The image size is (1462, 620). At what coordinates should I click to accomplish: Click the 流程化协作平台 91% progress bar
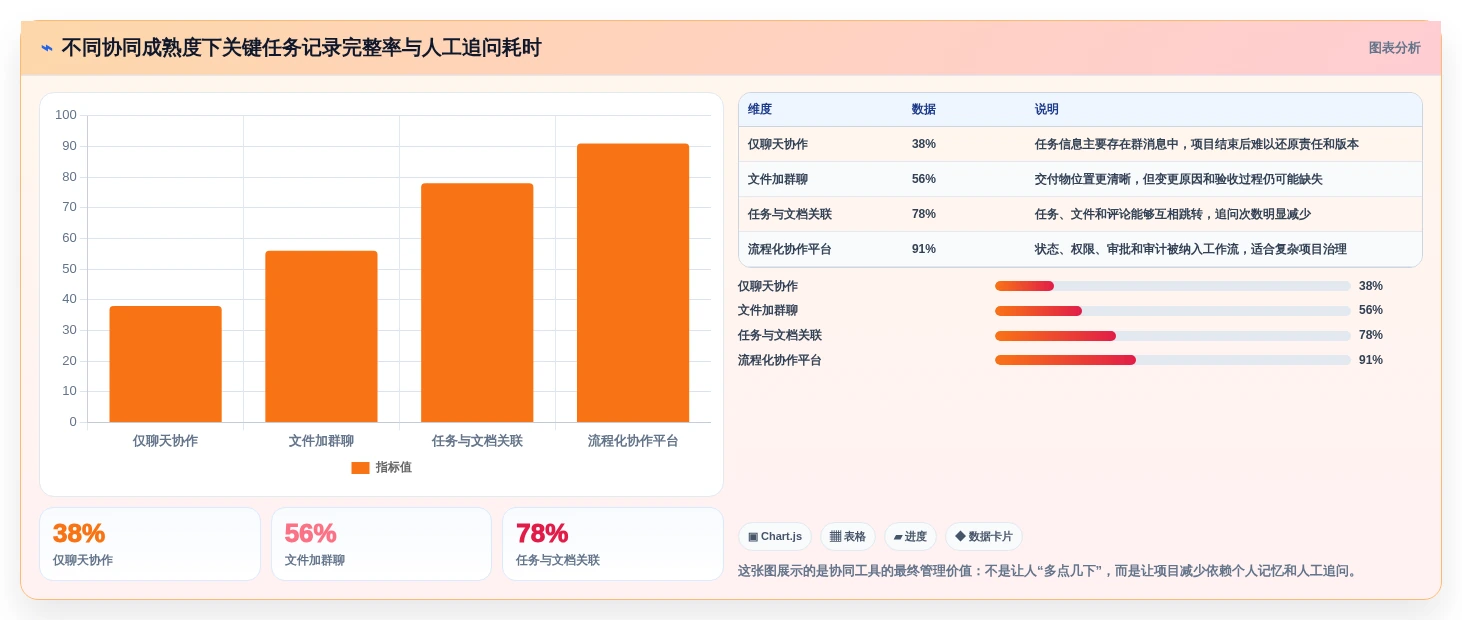1173,360
